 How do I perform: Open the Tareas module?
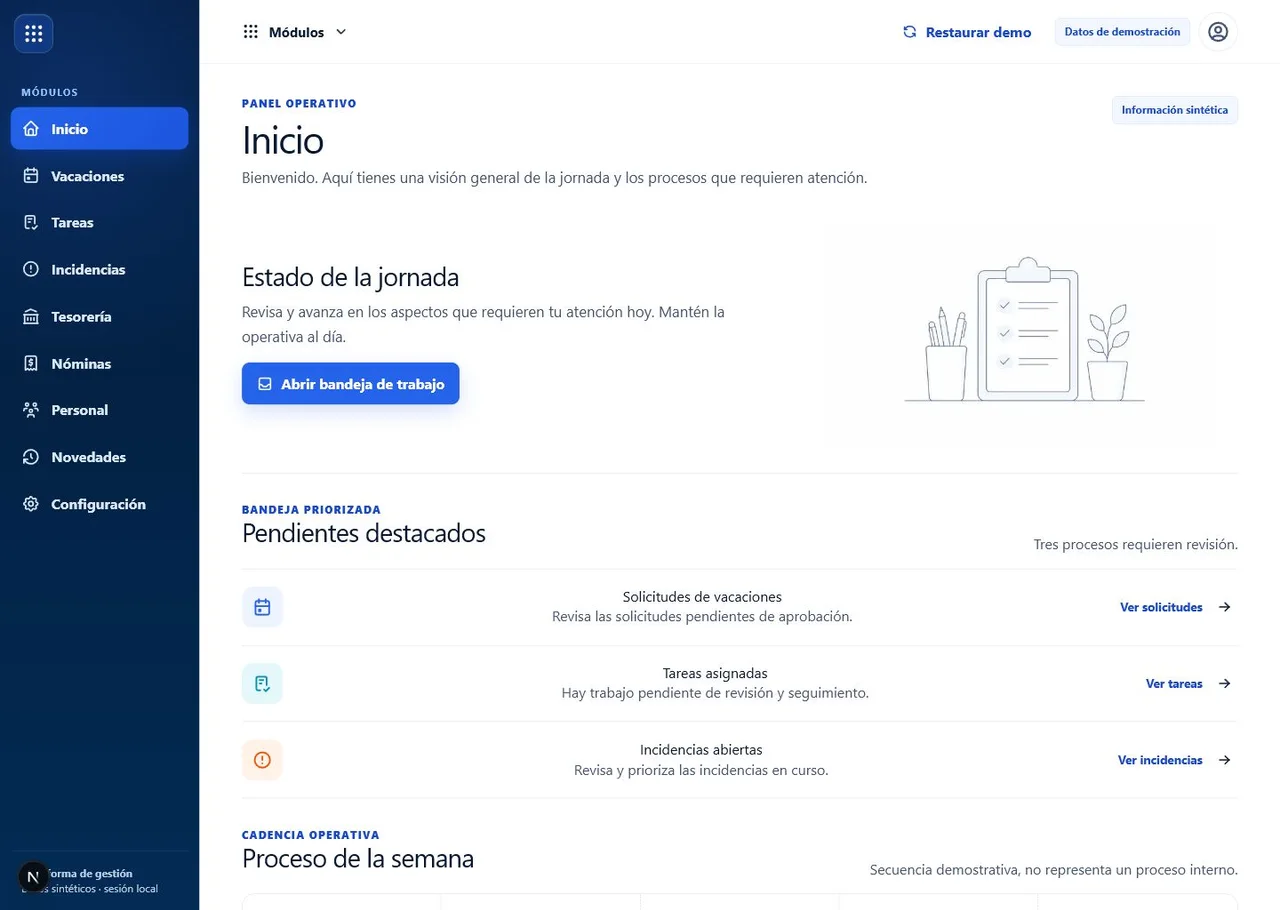(x=99, y=222)
